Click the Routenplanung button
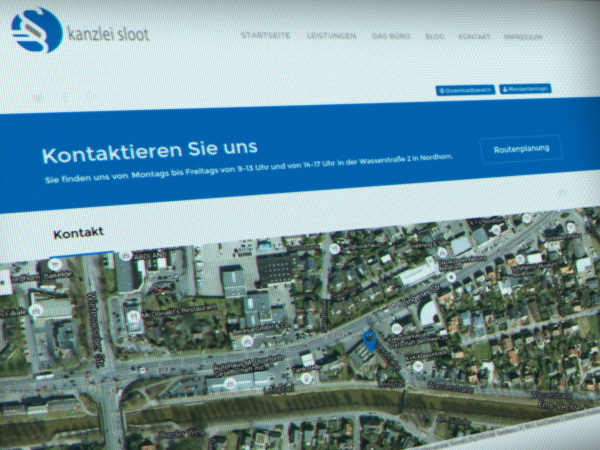 521,149
